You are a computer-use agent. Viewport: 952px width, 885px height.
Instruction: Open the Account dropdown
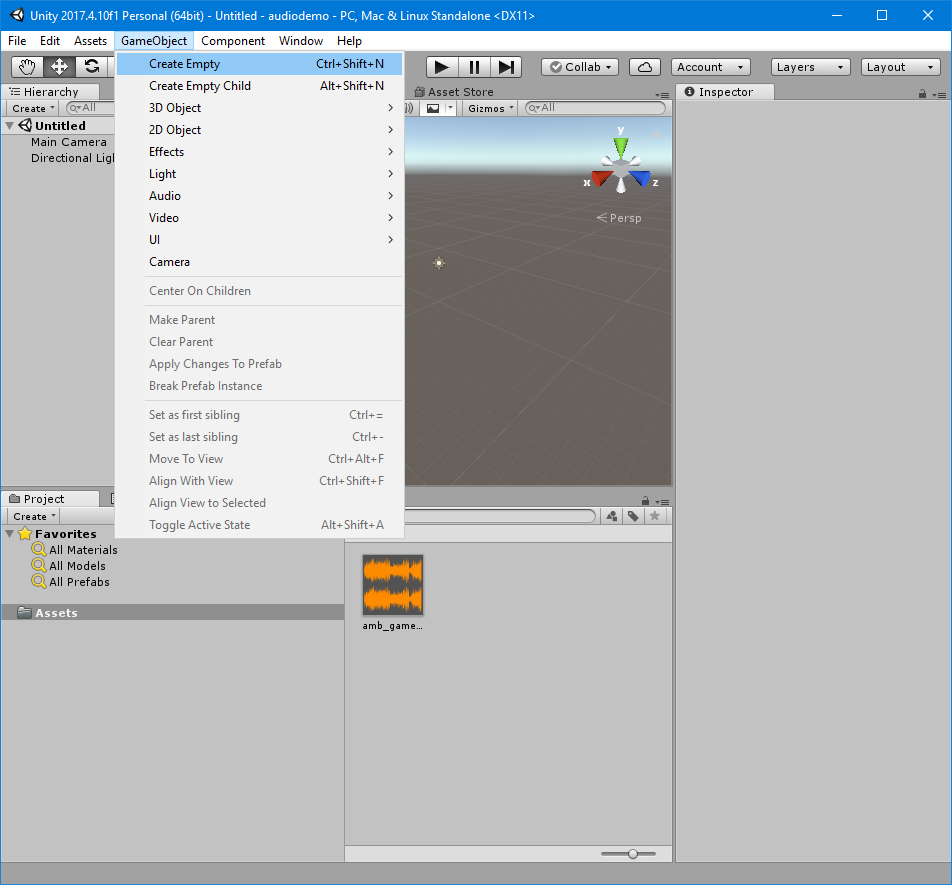[x=710, y=67]
